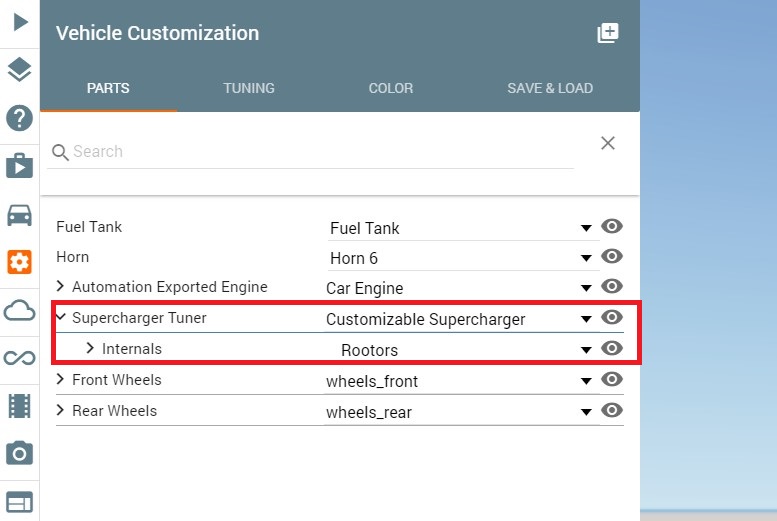Screen dimensions: 777x521
Task: Open the Customizable Supercharger dropdown
Action: 461,319
